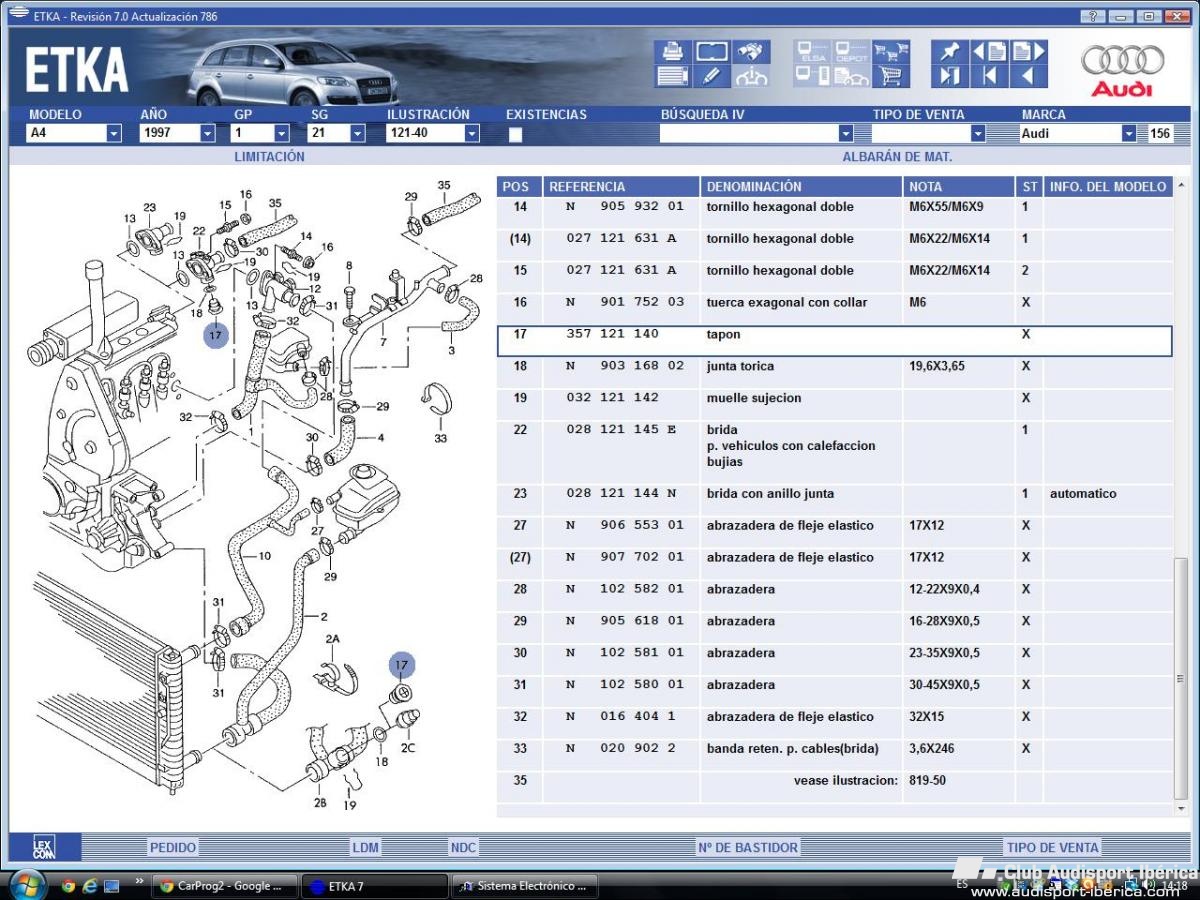Image resolution: width=1200 pixels, height=900 pixels.
Task: Go to the previous illustration page icon
Action: coord(989,52)
